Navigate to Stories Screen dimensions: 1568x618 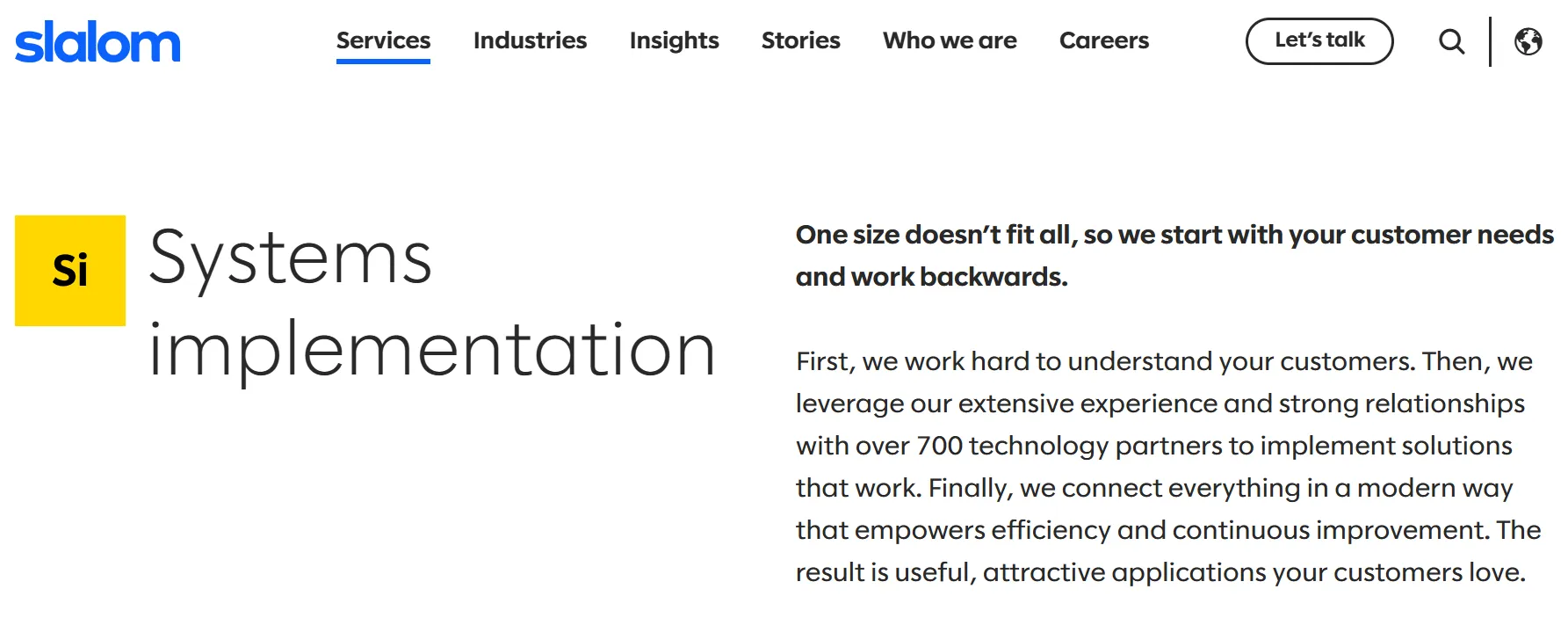pos(800,40)
